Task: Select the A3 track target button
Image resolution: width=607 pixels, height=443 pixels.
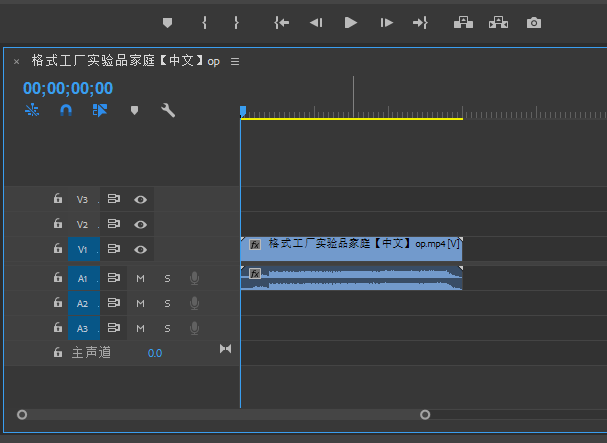Action: (83, 328)
